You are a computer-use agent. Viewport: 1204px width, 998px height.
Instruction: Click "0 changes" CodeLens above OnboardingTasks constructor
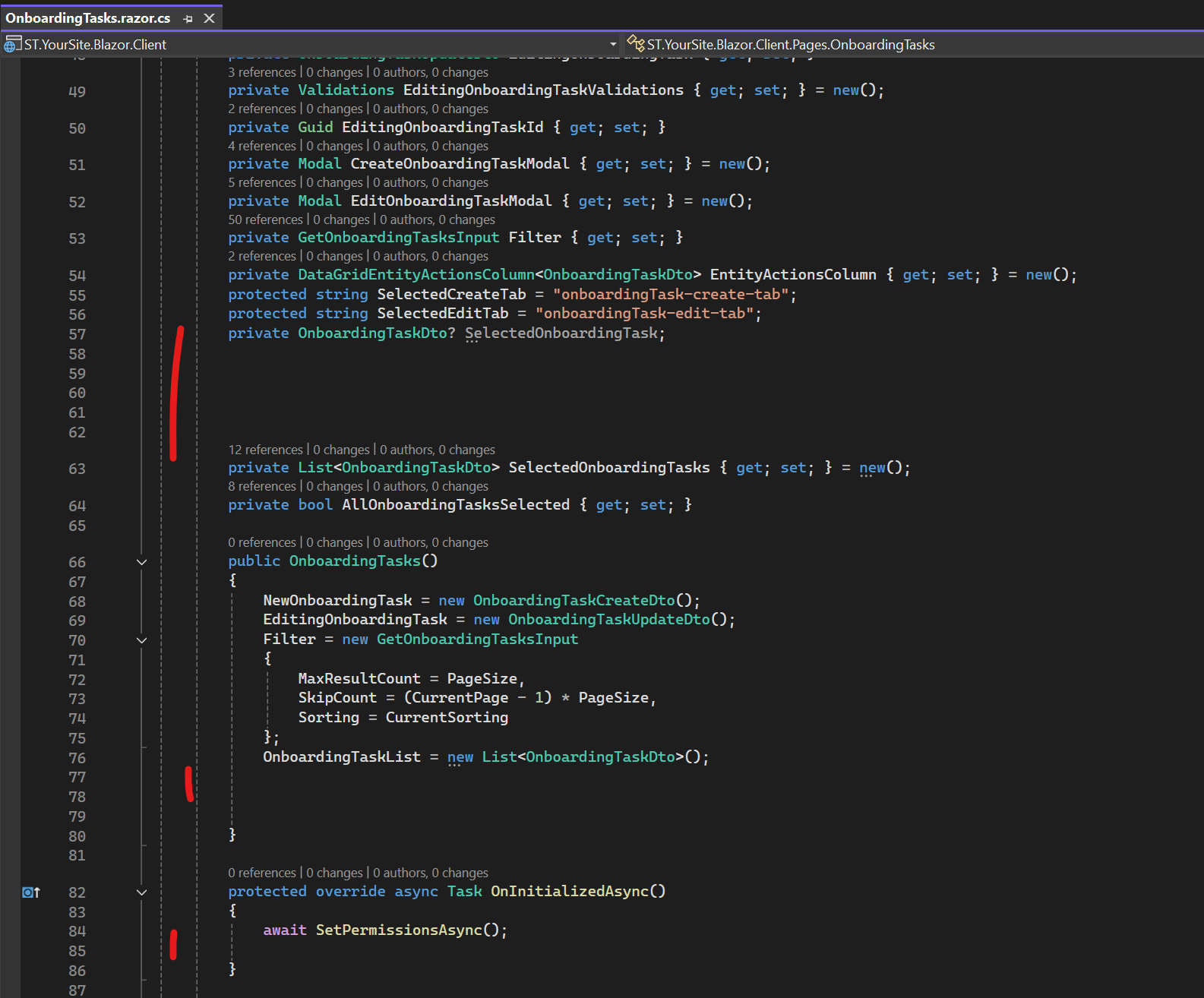pos(334,542)
